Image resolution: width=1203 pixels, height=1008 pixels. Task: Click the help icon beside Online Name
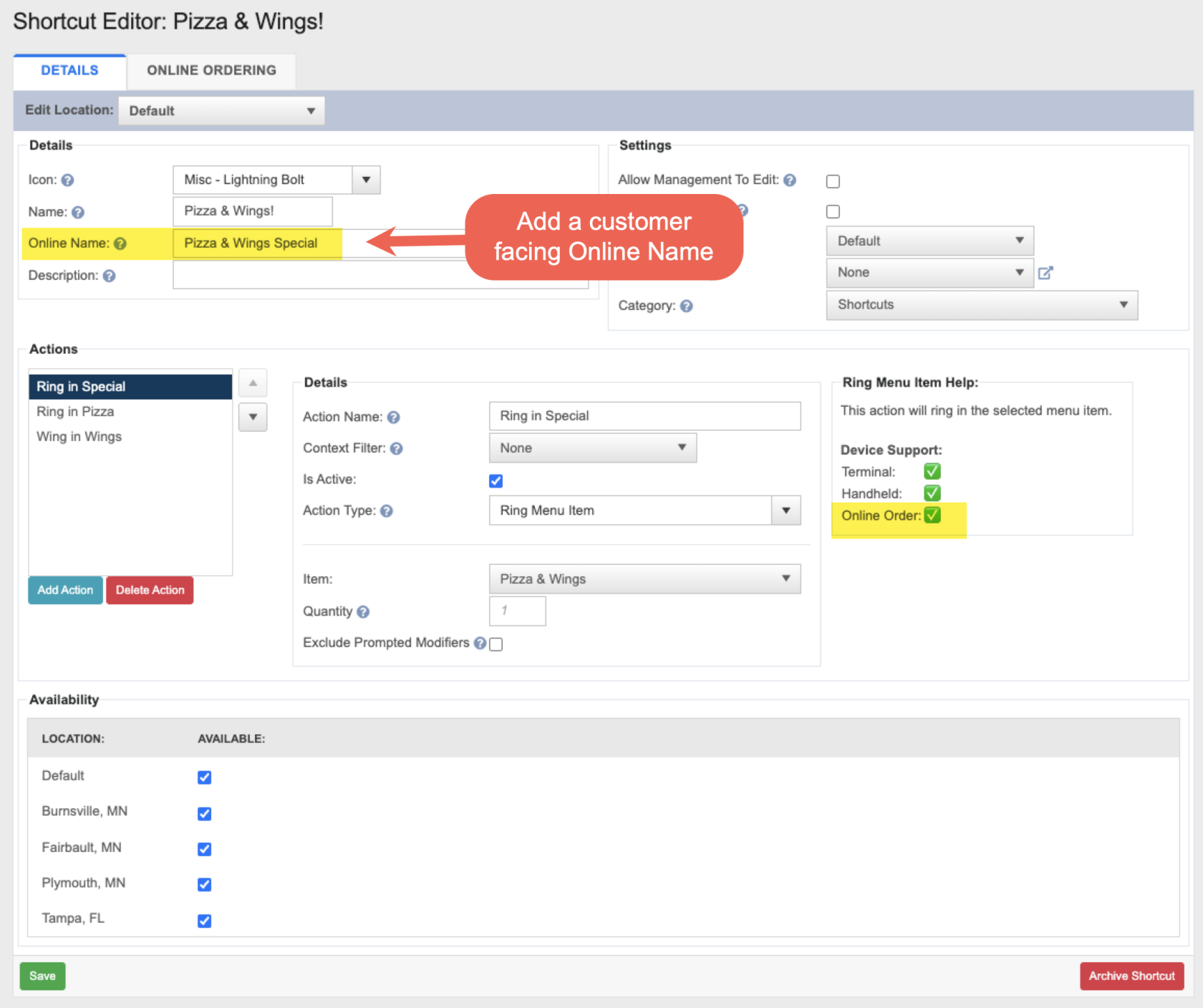(120, 243)
